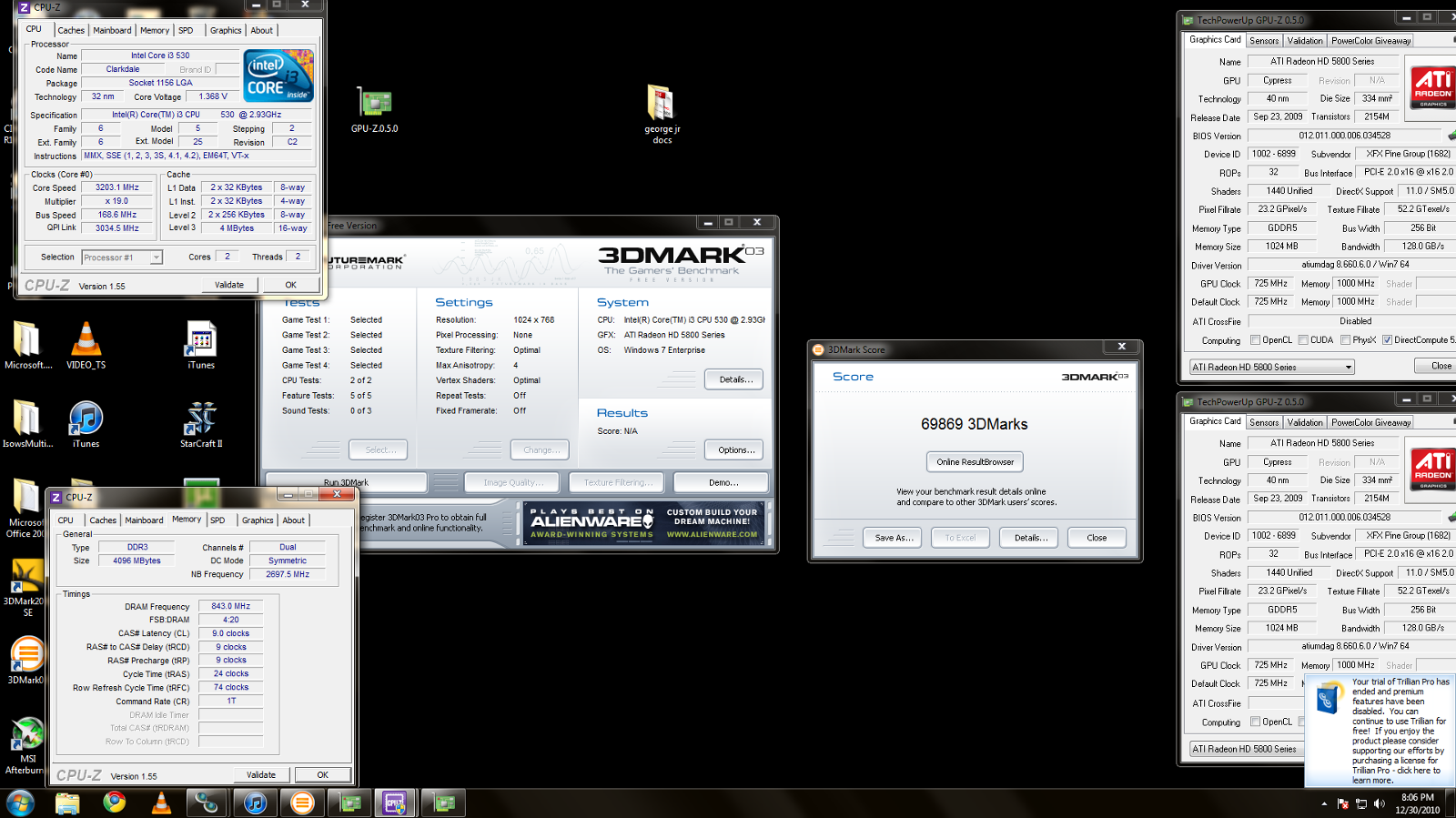Viewport: 1456px width, 818px height.
Task: Click Online ResultBrowser in 3DMark Score
Action: 975,462
